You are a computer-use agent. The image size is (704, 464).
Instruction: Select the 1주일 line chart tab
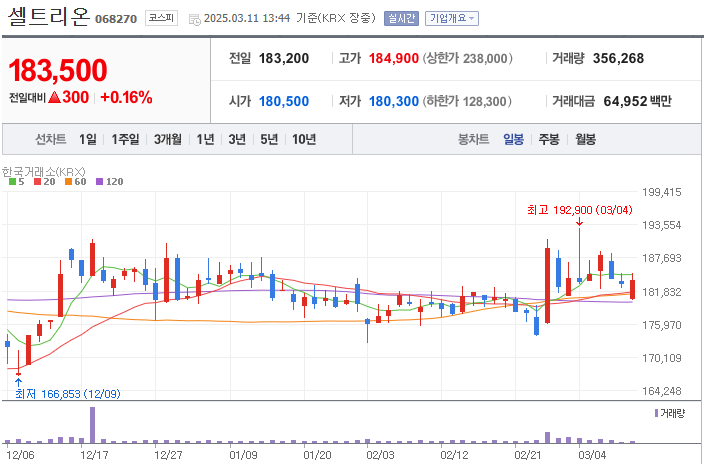pyautogui.click(x=125, y=139)
